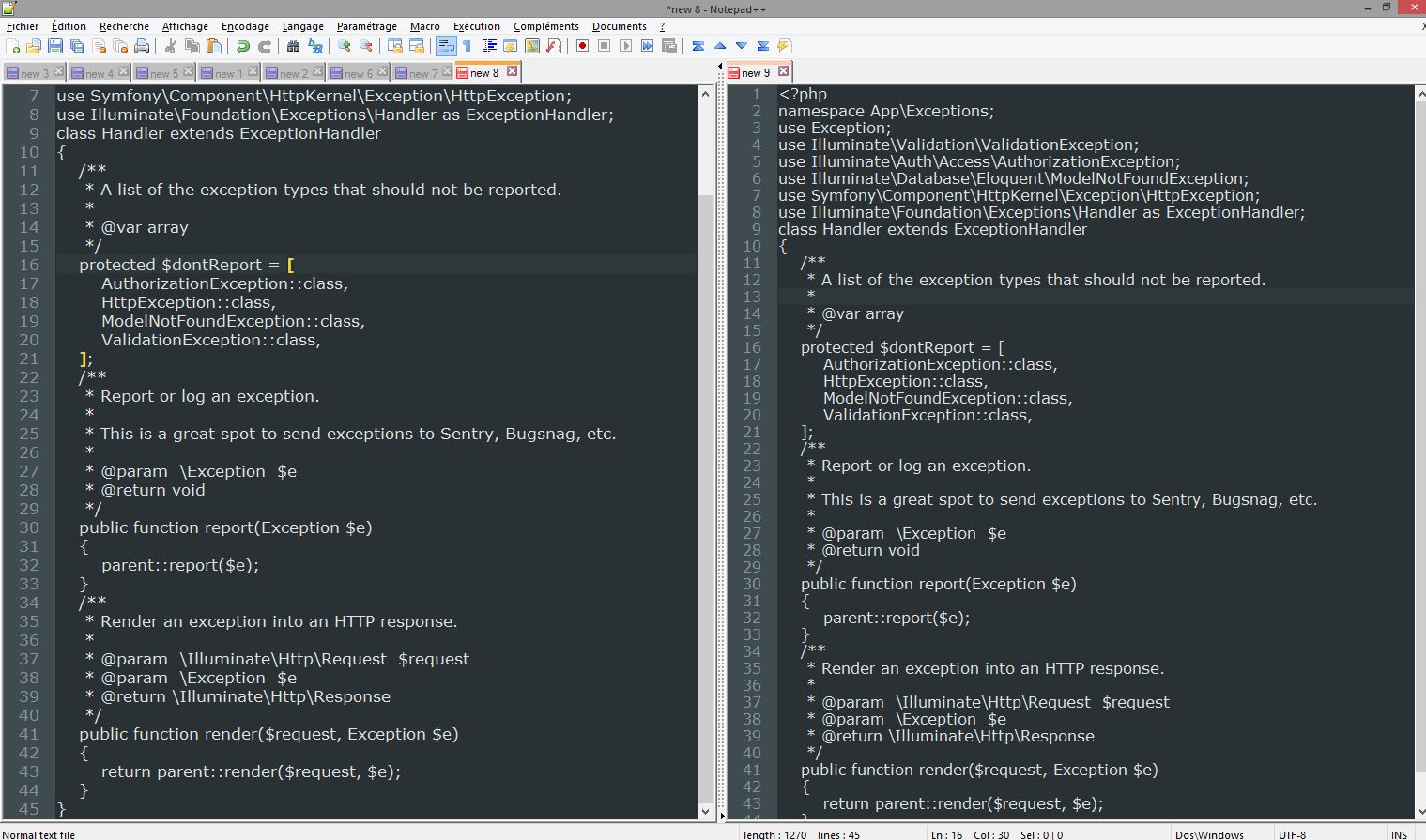This screenshot has height=840, width=1426.
Task: Click the Print icon in toolbar
Action: [x=142, y=46]
